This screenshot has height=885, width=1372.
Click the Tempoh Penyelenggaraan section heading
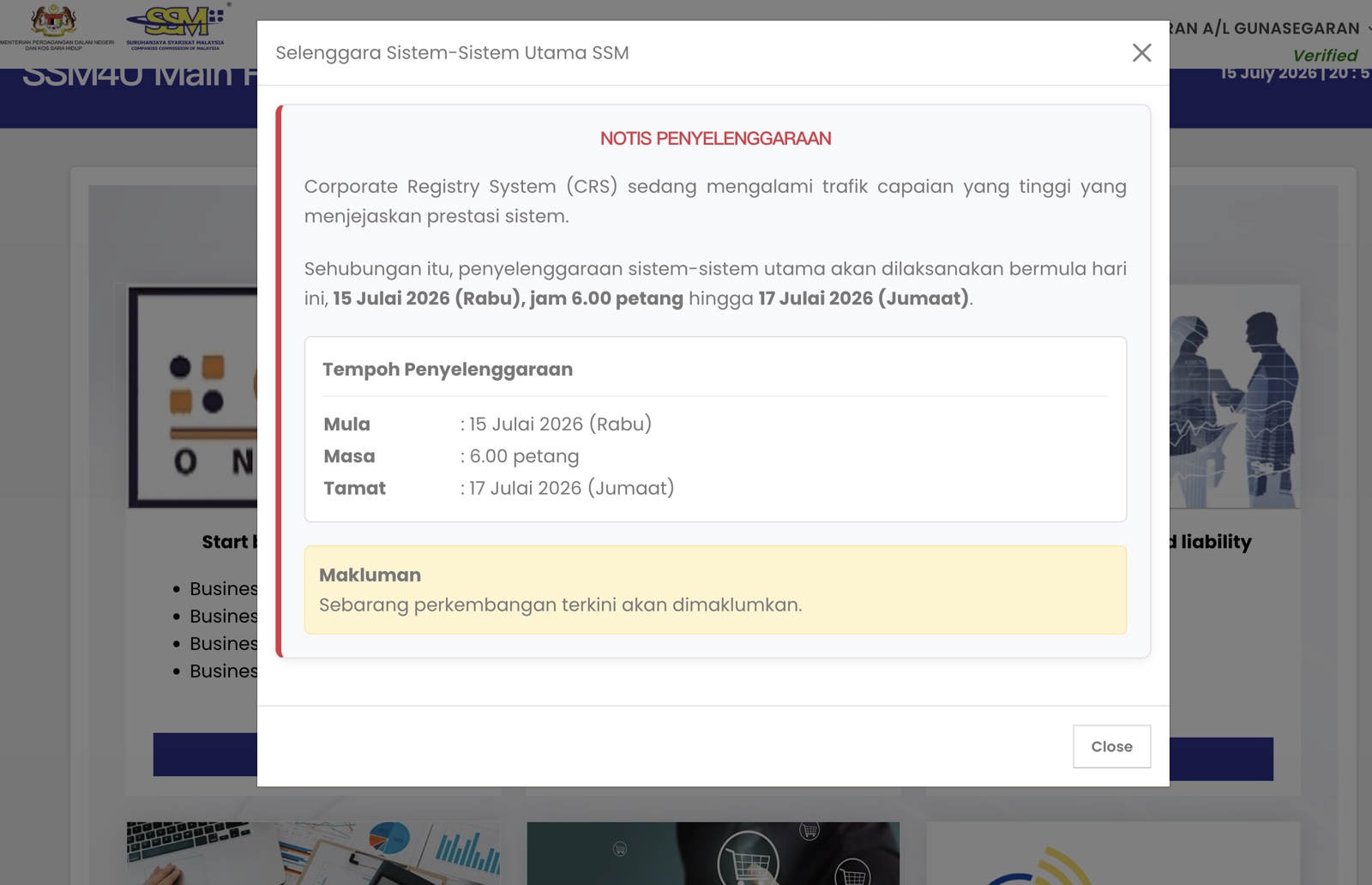coord(448,369)
